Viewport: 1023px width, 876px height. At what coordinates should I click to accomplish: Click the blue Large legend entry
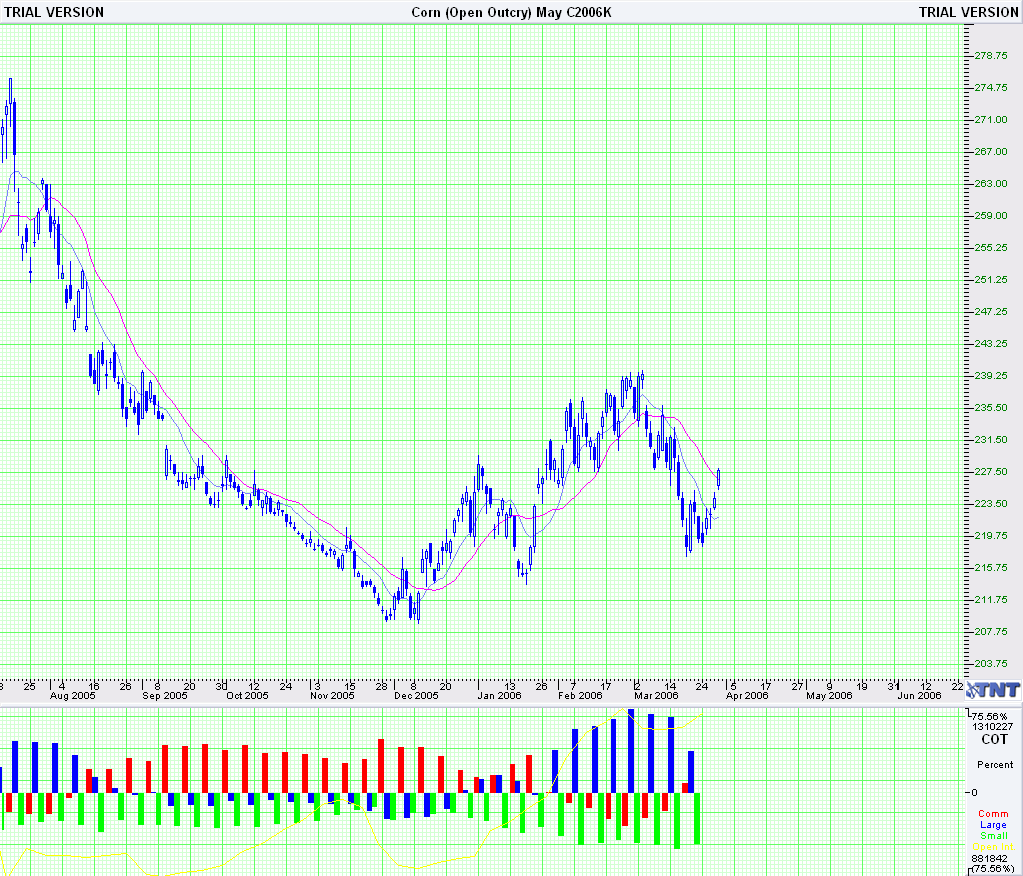pyautogui.click(x=993, y=824)
